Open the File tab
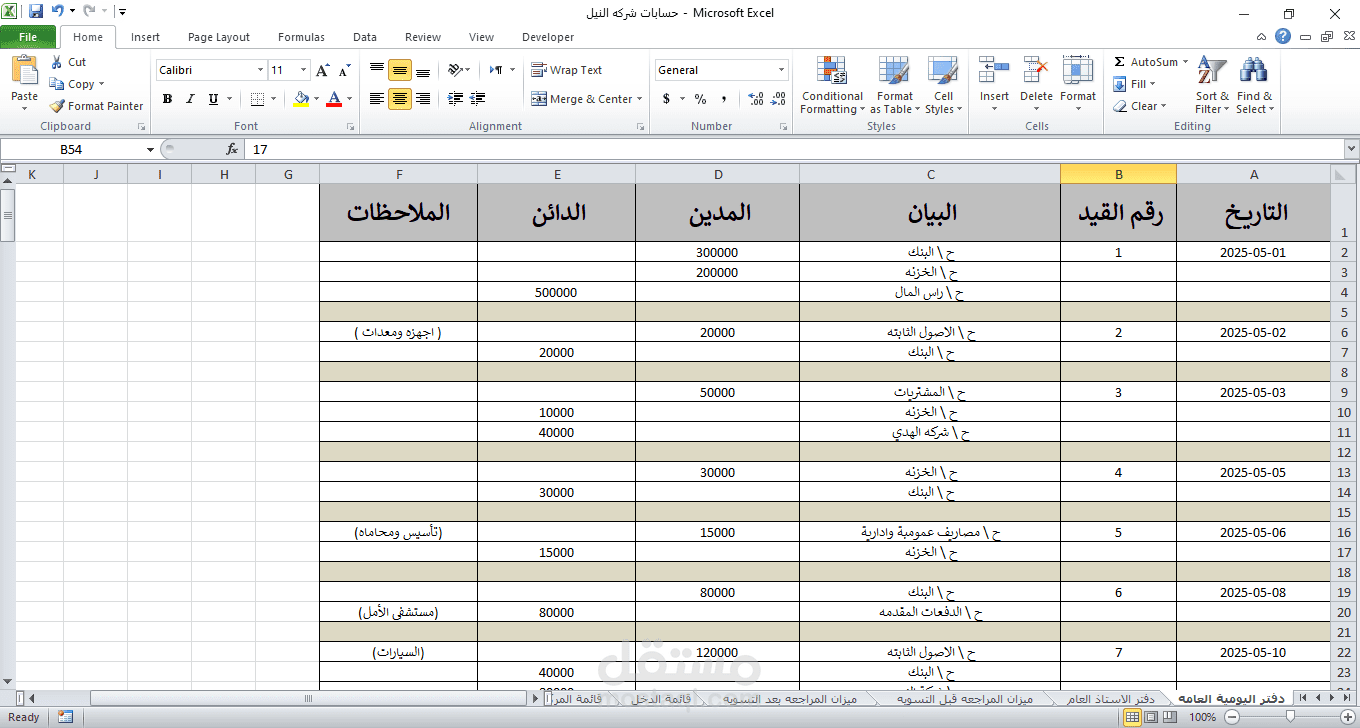This screenshot has height=728, width=1360. [x=28, y=37]
